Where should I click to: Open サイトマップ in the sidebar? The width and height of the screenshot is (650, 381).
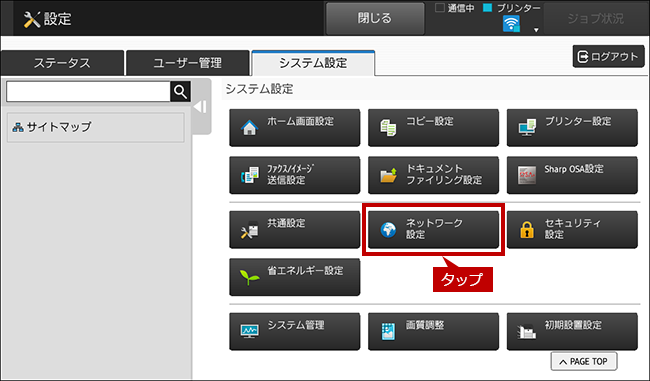click(x=96, y=127)
